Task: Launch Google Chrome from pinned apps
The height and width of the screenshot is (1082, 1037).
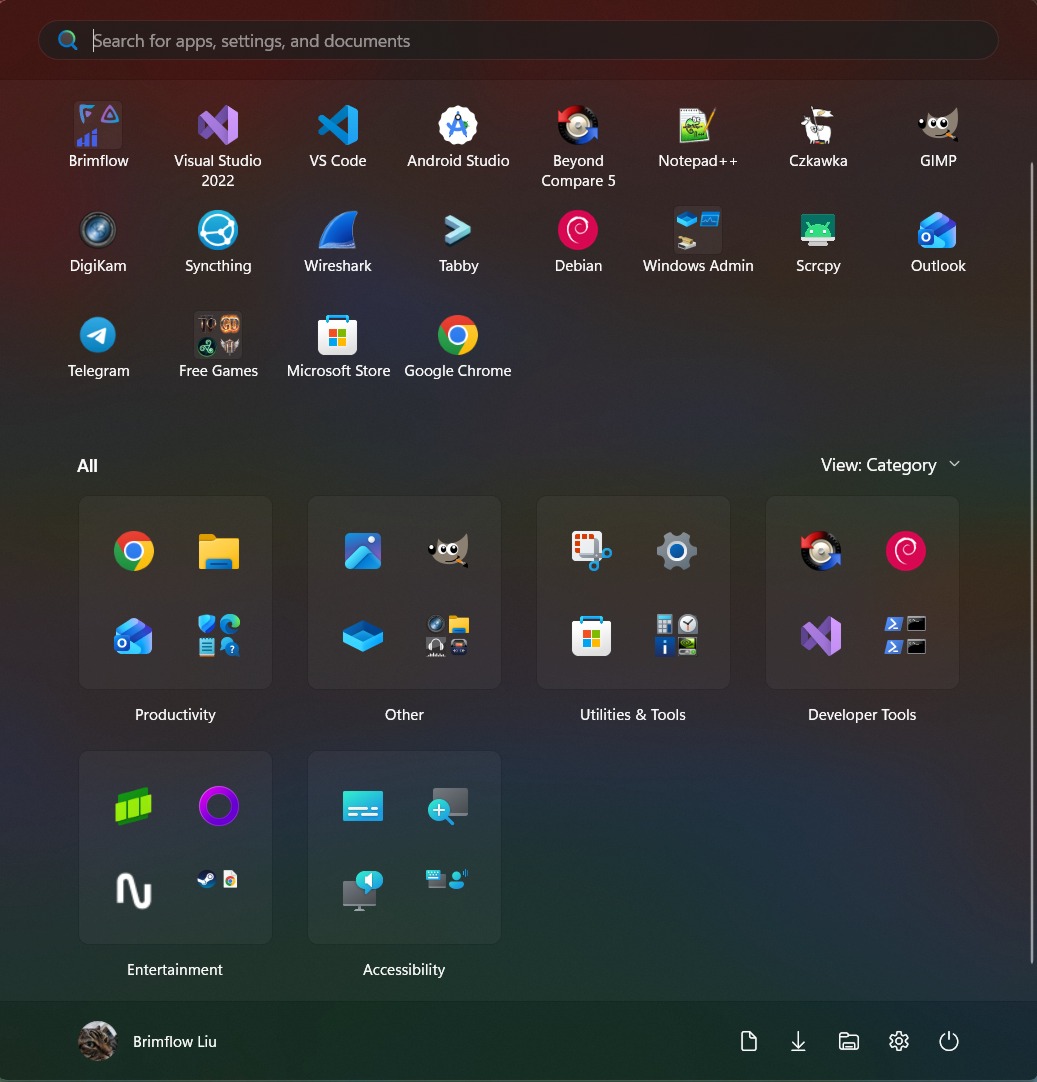Action: (x=458, y=346)
